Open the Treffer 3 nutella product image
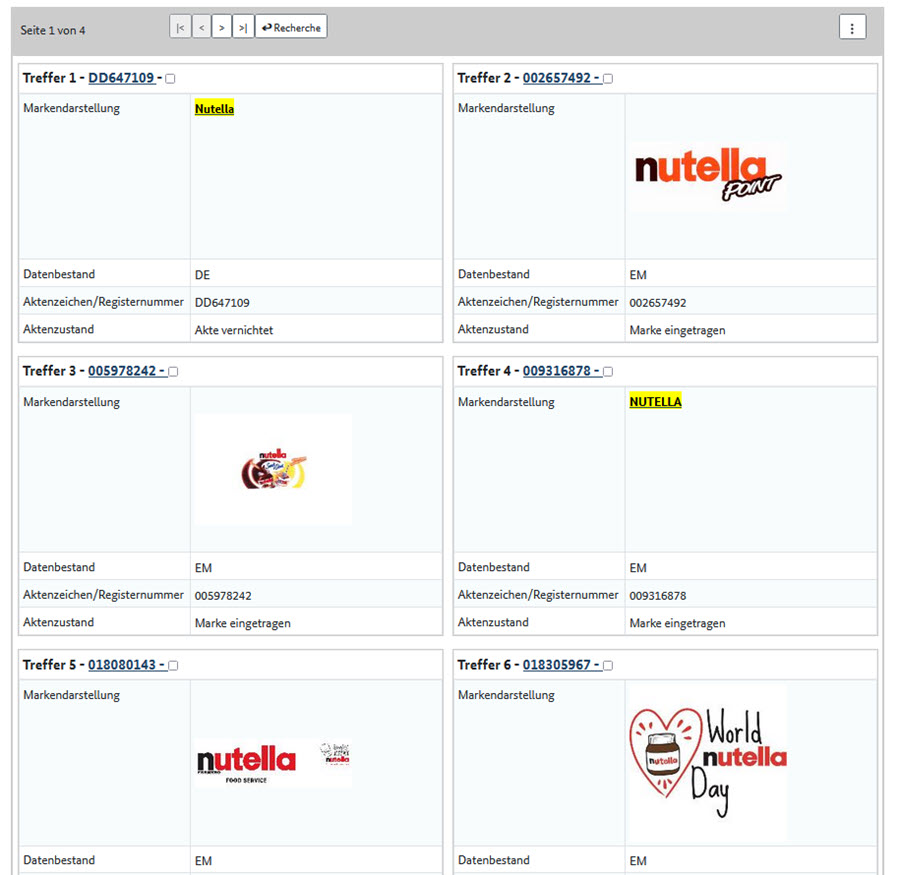The height and width of the screenshot is (875, 900). point(273,468)
